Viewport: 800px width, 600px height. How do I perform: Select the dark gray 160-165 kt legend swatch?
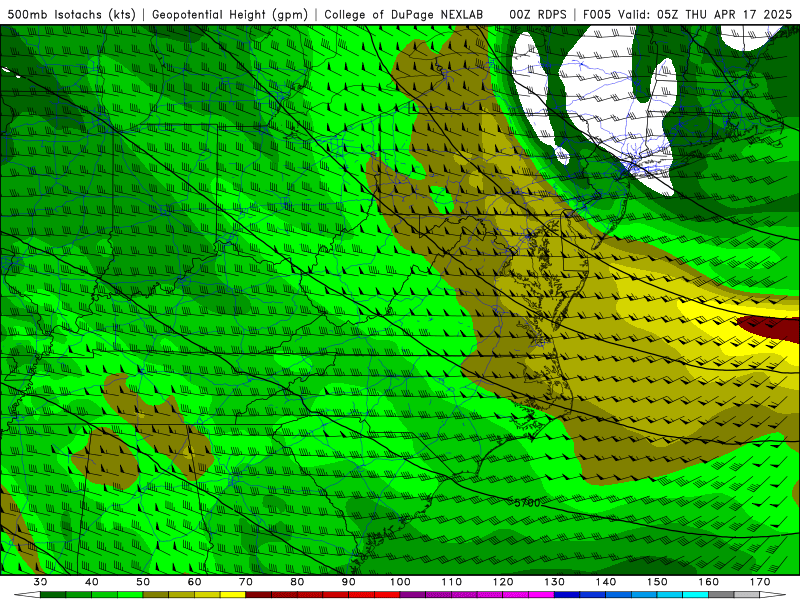click(x=721, y=594)
